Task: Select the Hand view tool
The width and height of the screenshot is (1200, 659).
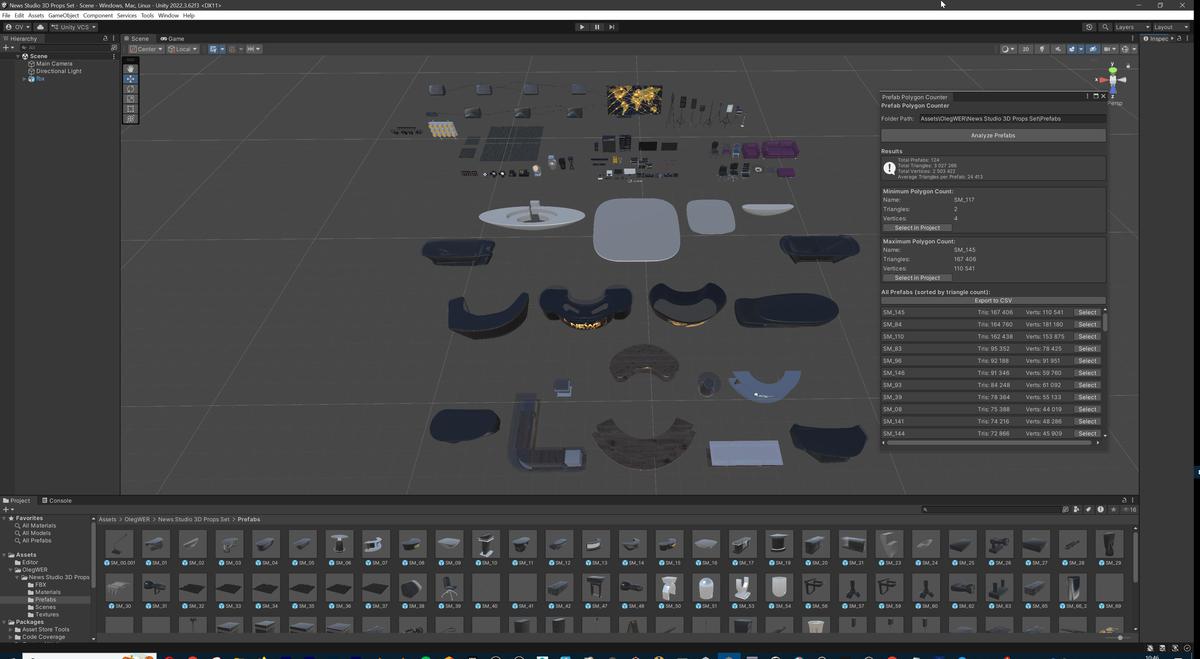Action: click(131, 69)
